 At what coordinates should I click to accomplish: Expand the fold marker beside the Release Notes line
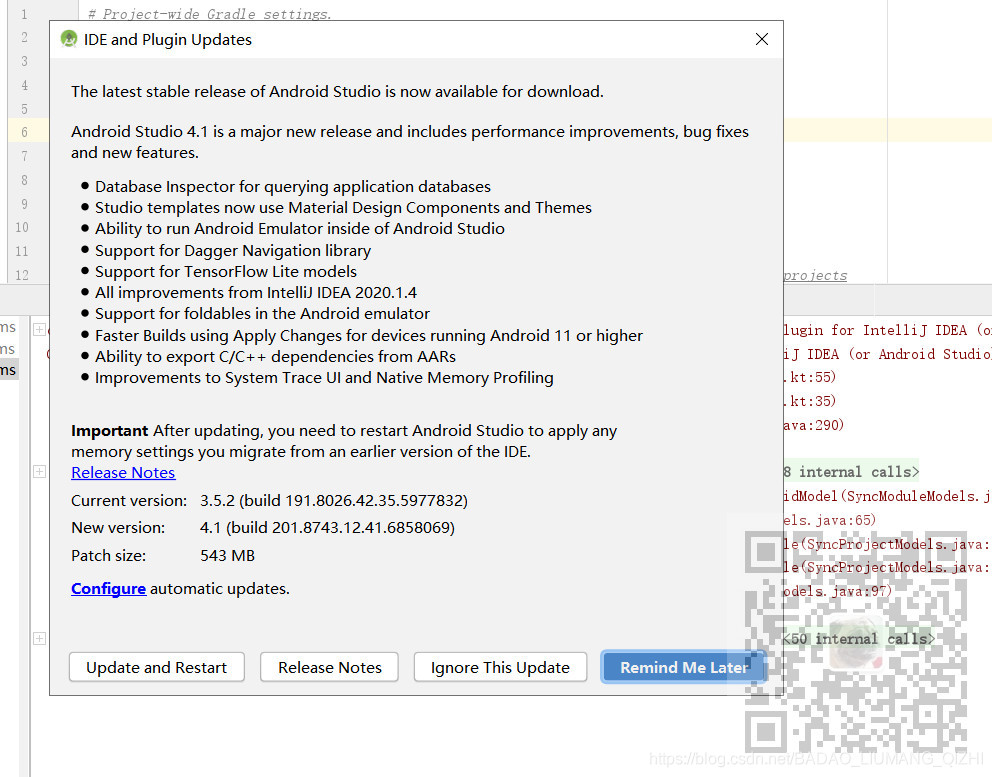pos(39,470)
